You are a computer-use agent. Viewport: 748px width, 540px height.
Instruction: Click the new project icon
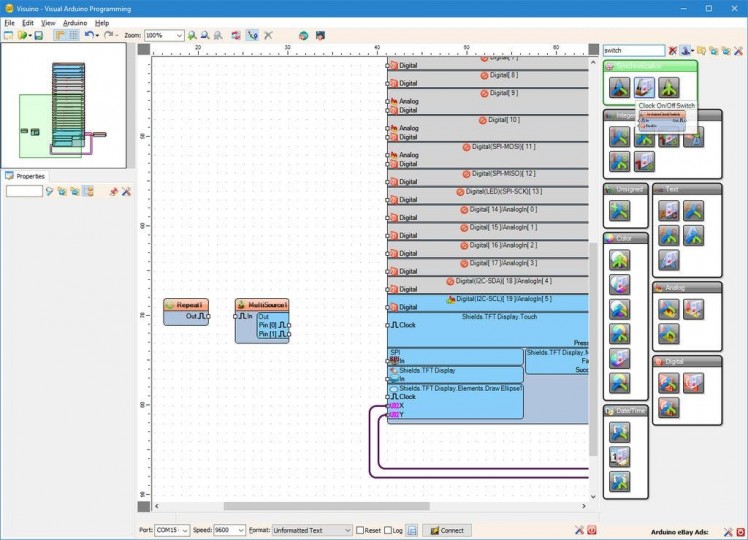pos(8,35)
